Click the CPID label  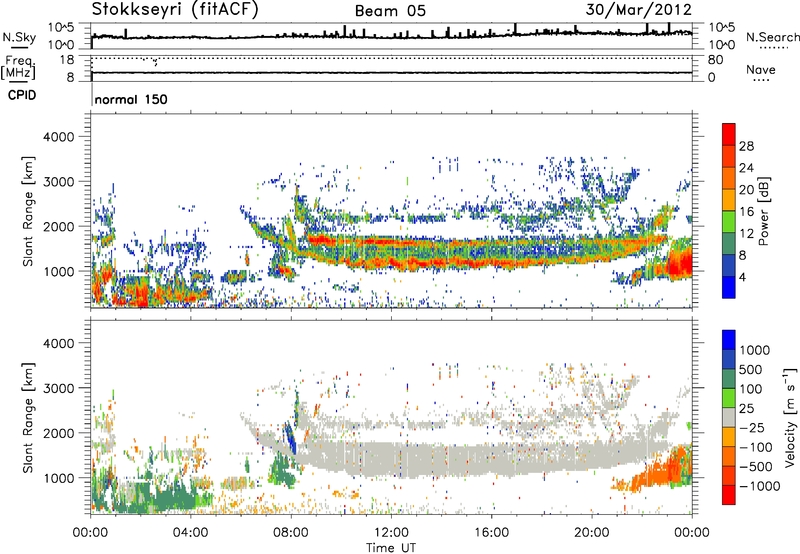22,95
